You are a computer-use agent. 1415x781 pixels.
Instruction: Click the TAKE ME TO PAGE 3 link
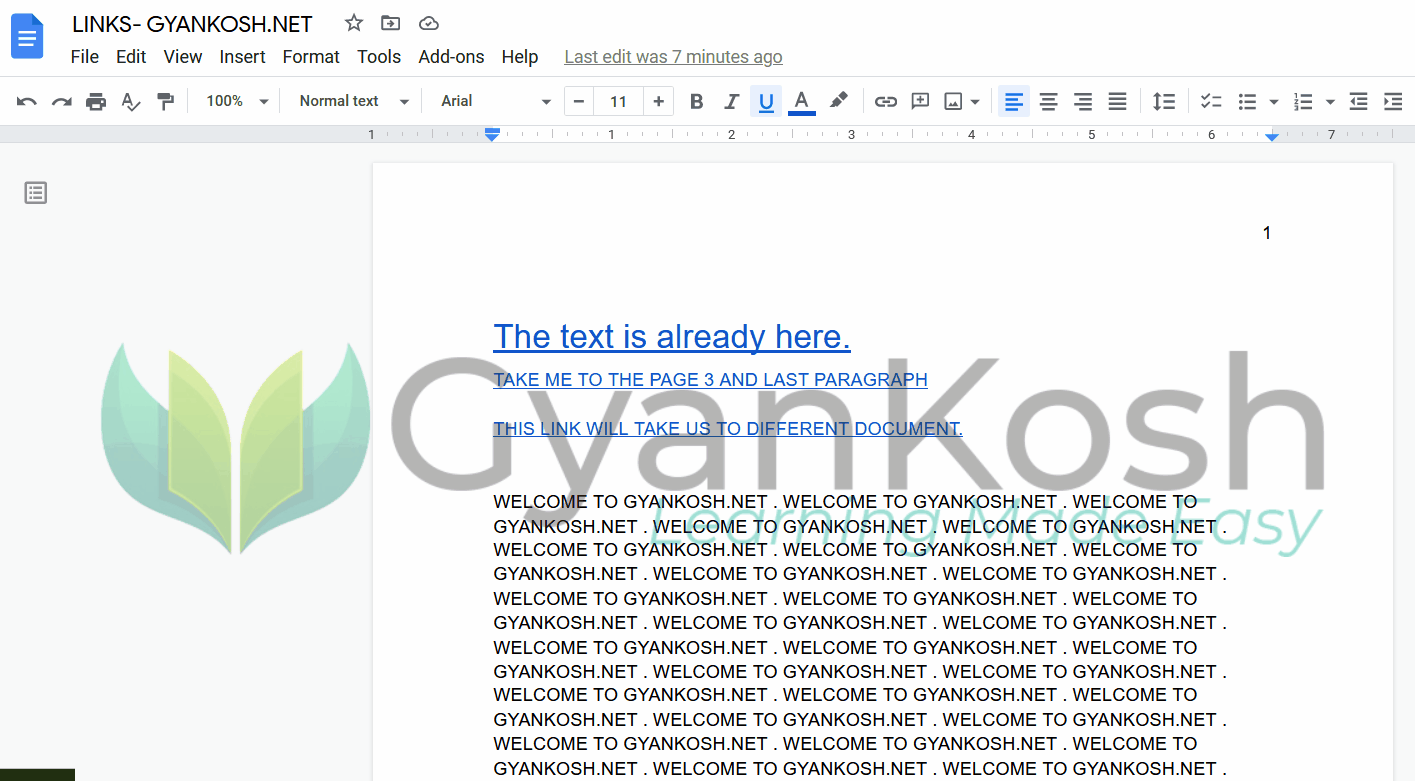pyautogui.click(x=710, y=380)
